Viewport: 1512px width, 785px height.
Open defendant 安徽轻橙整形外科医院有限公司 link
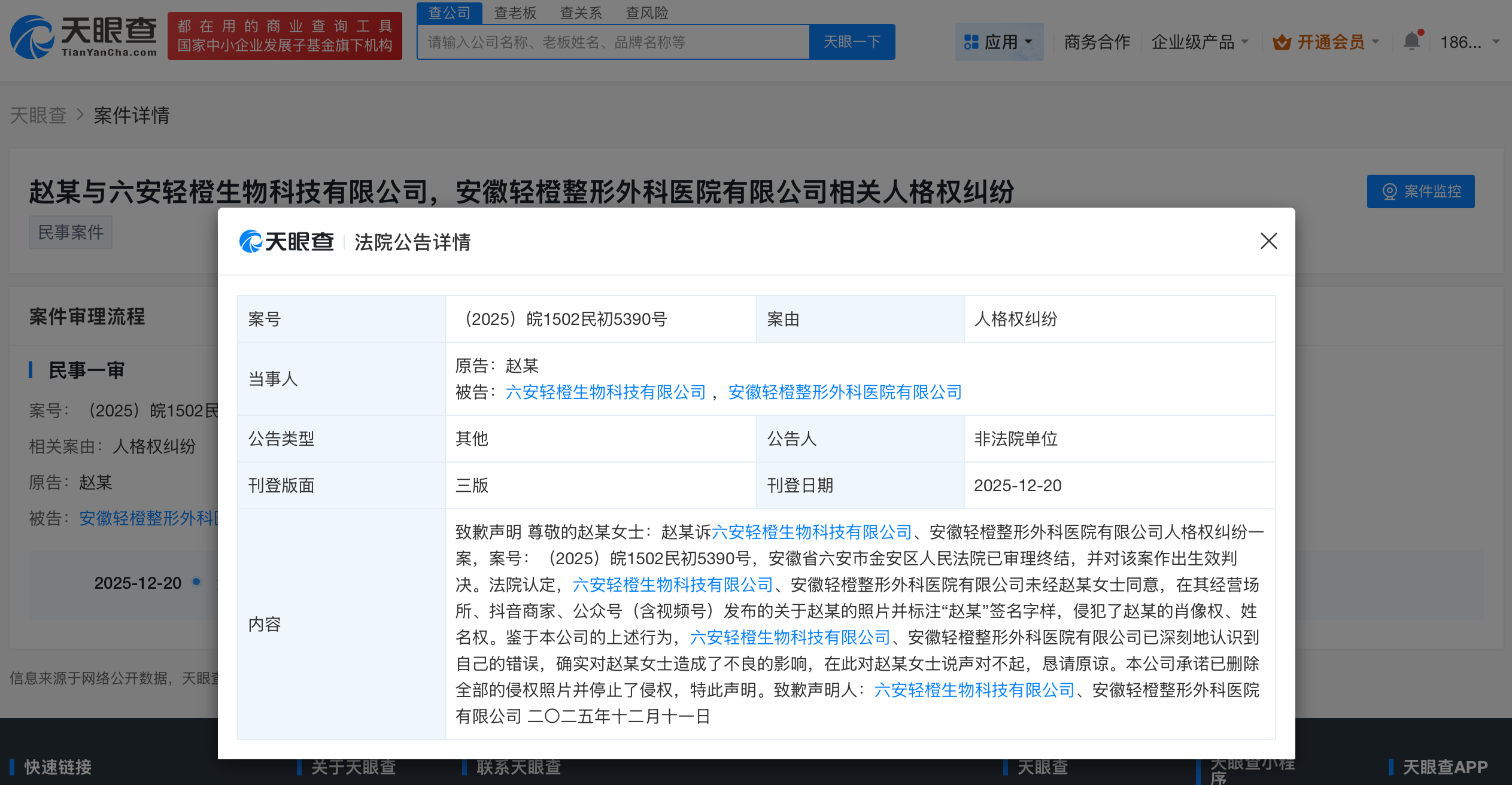845,392
